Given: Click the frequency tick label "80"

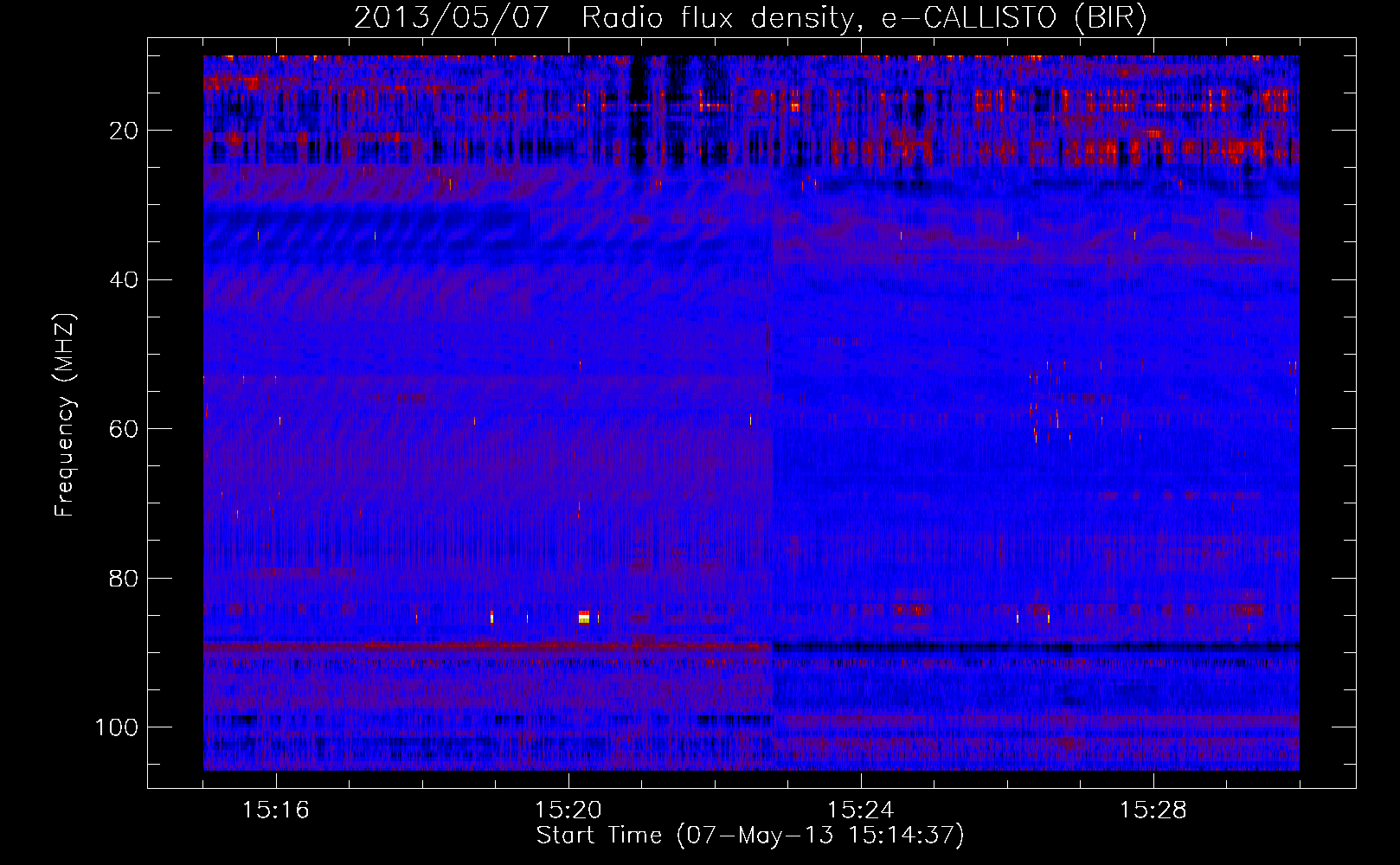Looking at the screenshot, I should pyautogui.click(x=125, y=578).
